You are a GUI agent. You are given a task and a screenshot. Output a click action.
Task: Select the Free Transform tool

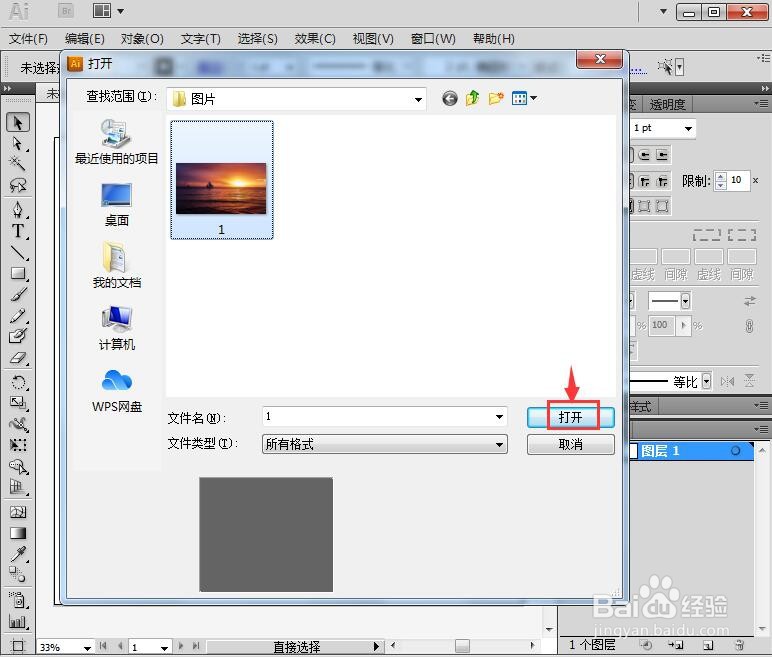pyautogui.click(x=18, y=445)
